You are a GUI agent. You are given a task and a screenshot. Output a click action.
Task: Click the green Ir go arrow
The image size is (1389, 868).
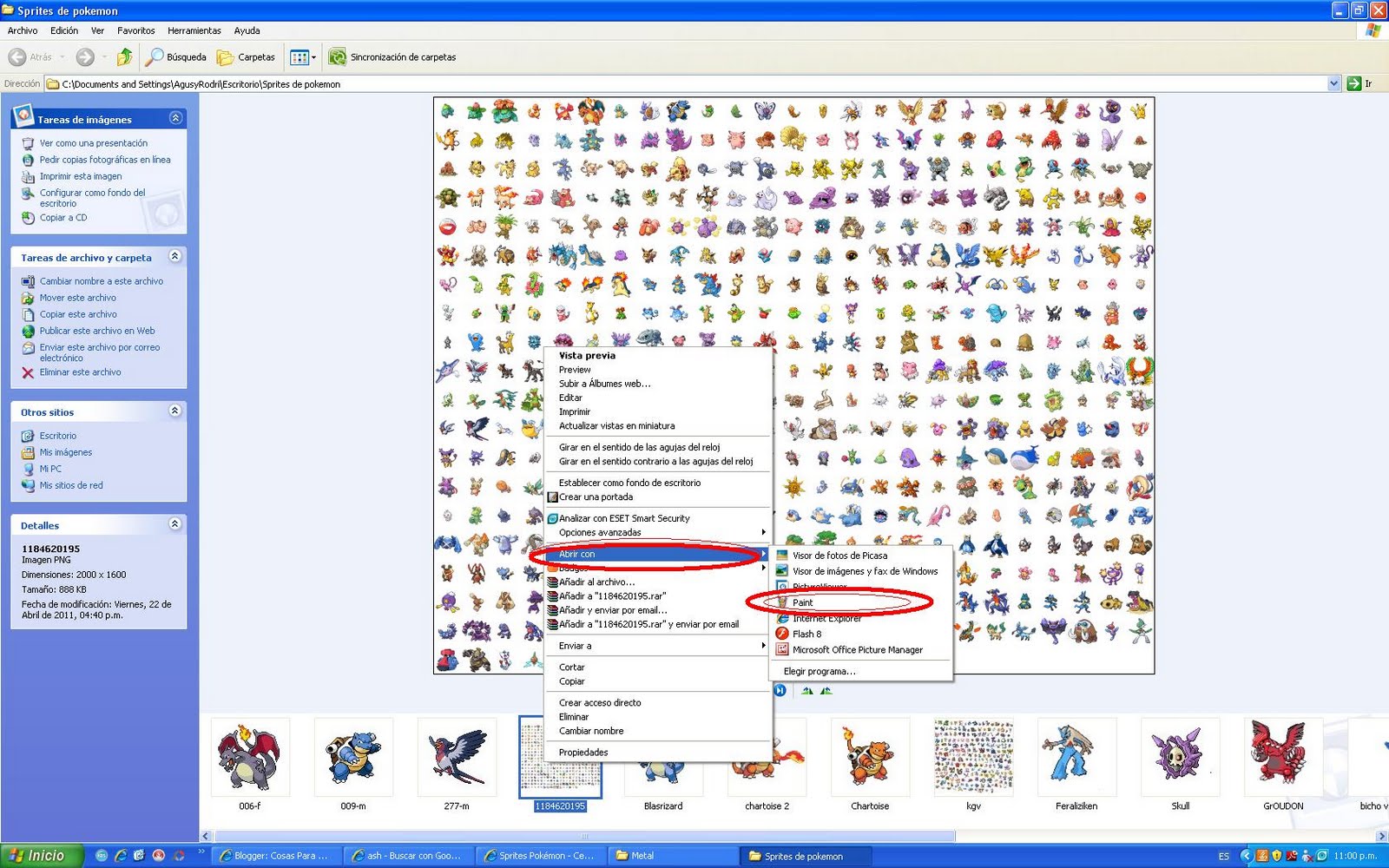[1354, 84]
